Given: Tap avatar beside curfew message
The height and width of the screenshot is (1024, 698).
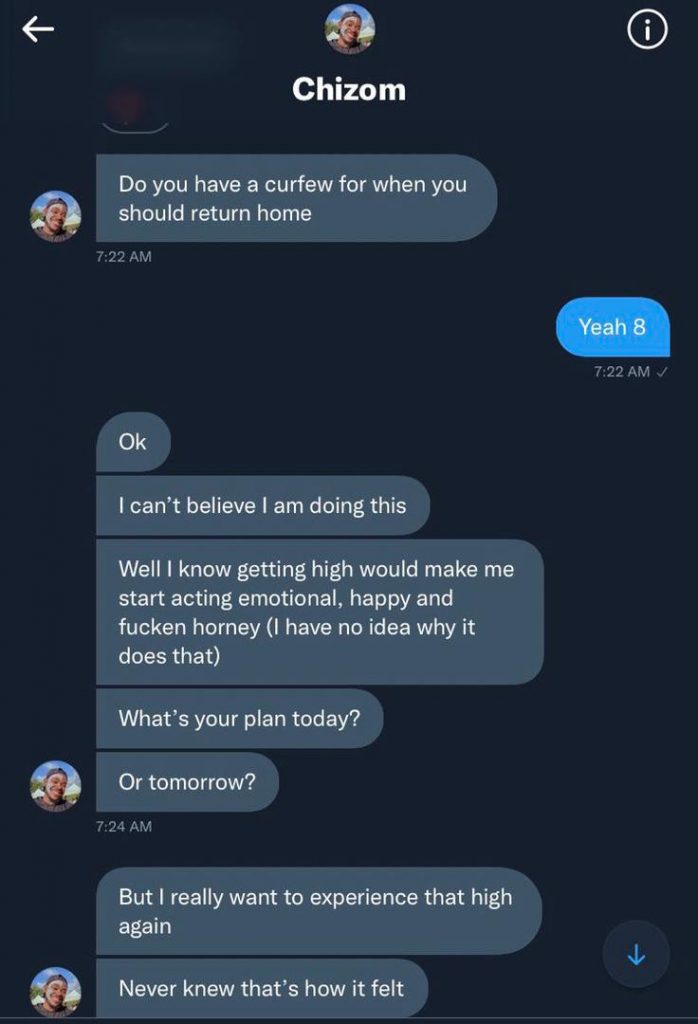Looking at the screenshot, I should point(55,215).
